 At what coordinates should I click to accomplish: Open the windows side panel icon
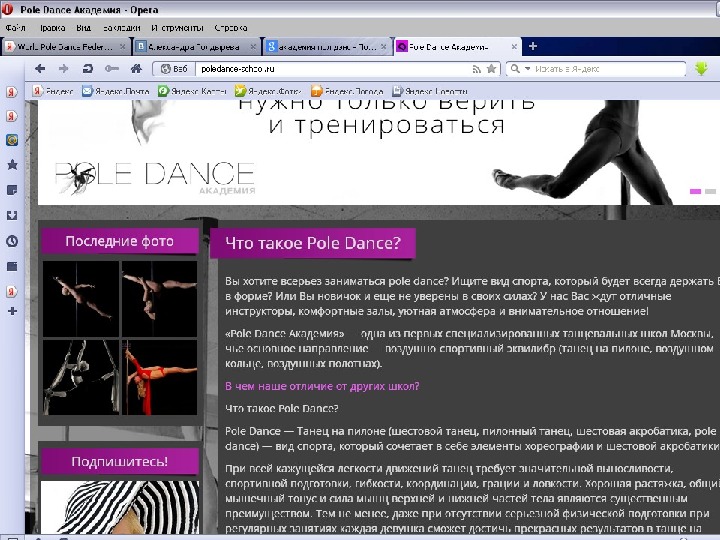click(12, 266)
